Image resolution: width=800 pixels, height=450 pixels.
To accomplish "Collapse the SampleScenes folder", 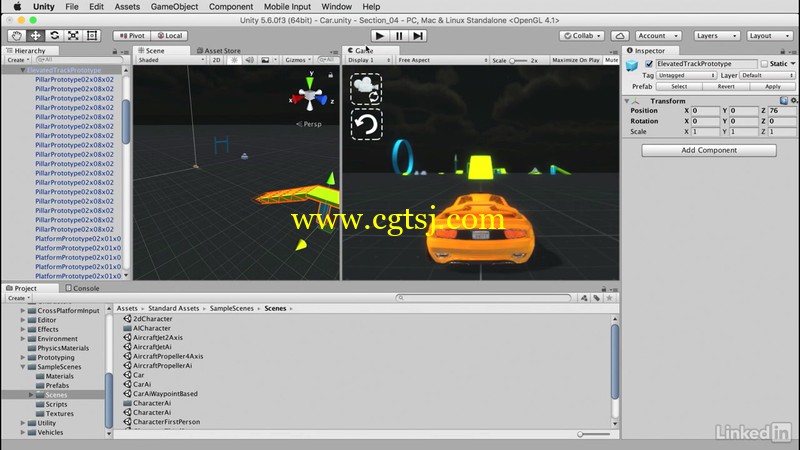I will (x=22, y=367).
